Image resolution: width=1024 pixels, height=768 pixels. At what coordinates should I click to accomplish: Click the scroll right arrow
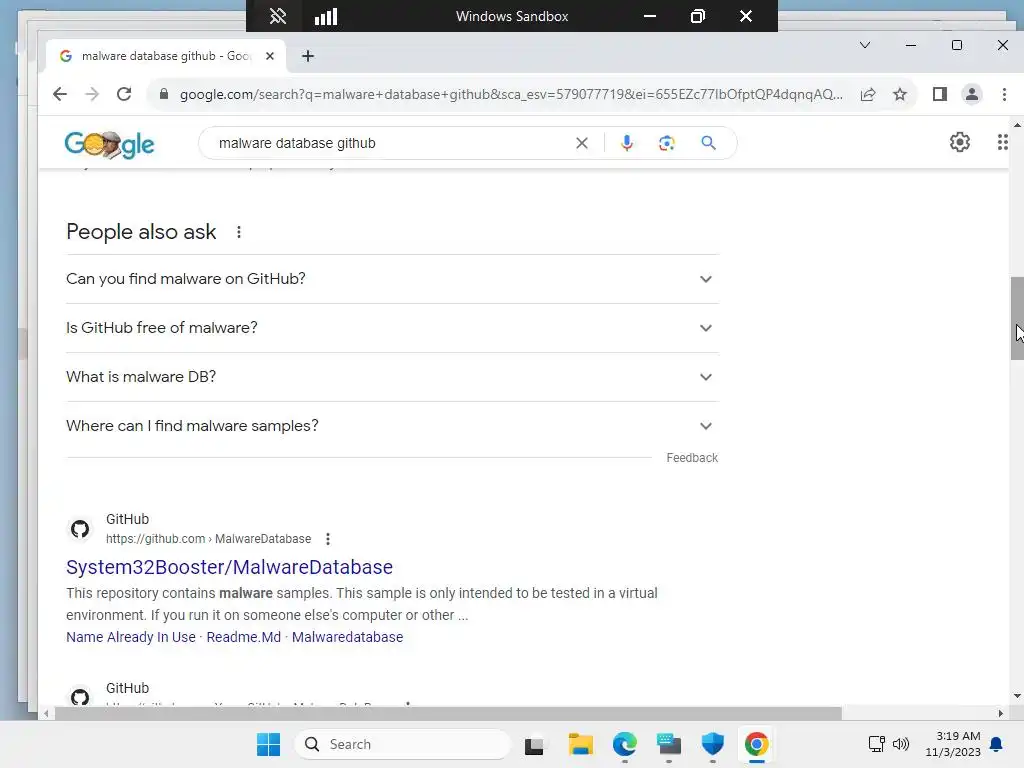click(1000, 714)
